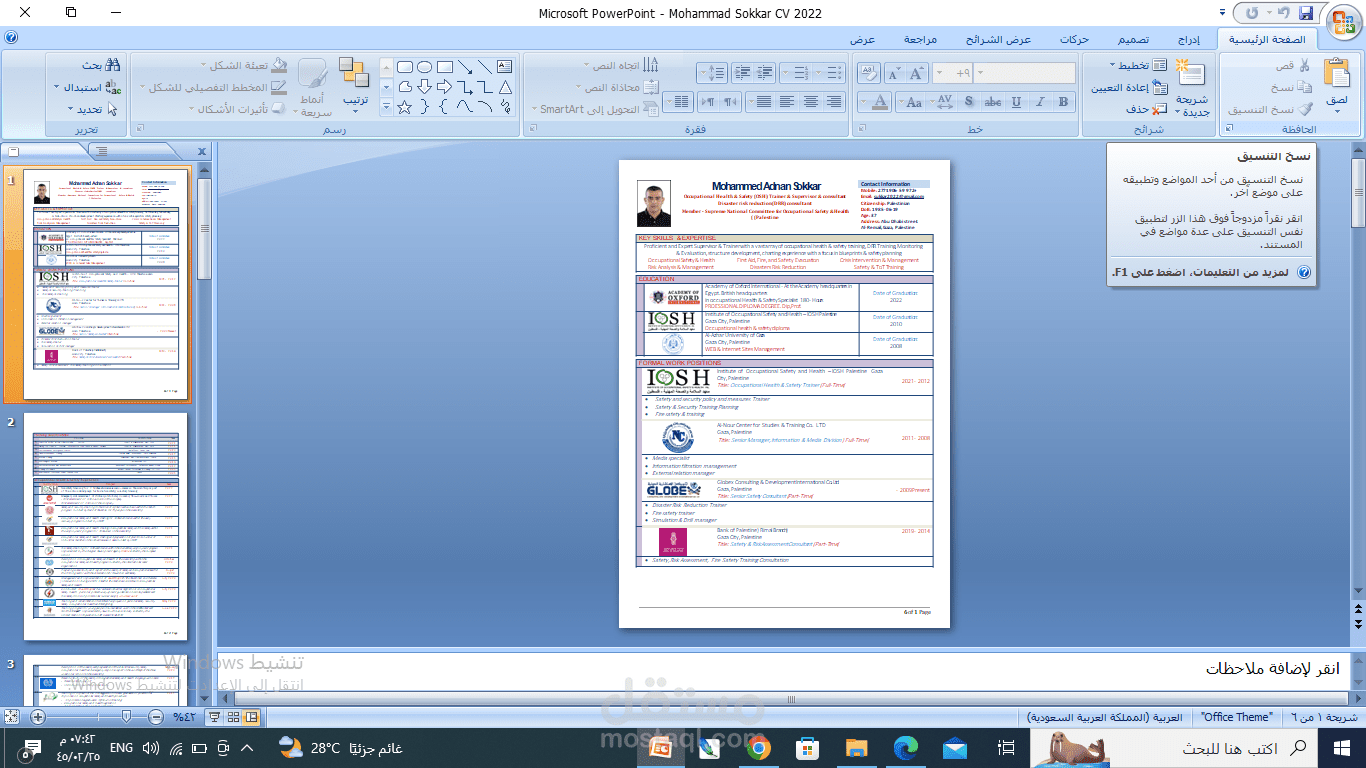This screenshot has height=768, width=1366.
Task: Select slide 2 thumbnail
Action: point(105,527)
